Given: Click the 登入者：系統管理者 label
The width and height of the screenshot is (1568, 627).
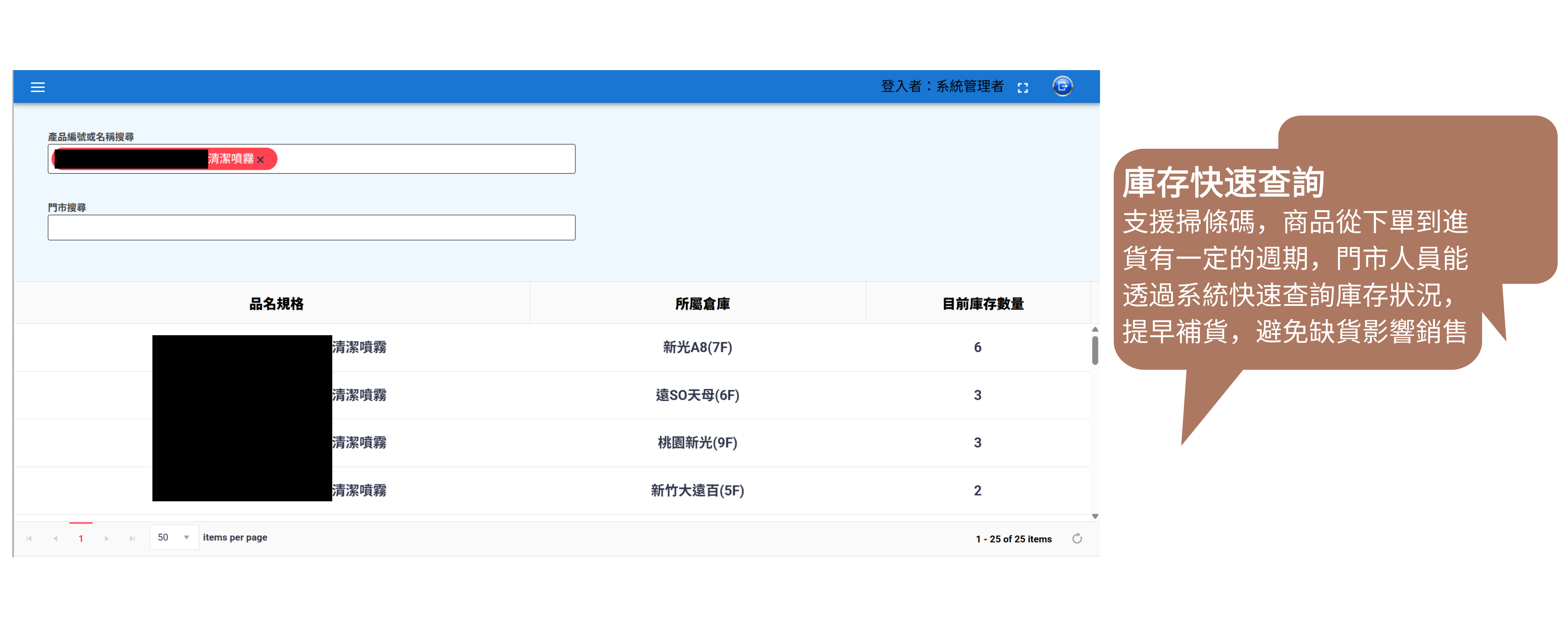Looking at the screenshot, I should click(942, 87).
